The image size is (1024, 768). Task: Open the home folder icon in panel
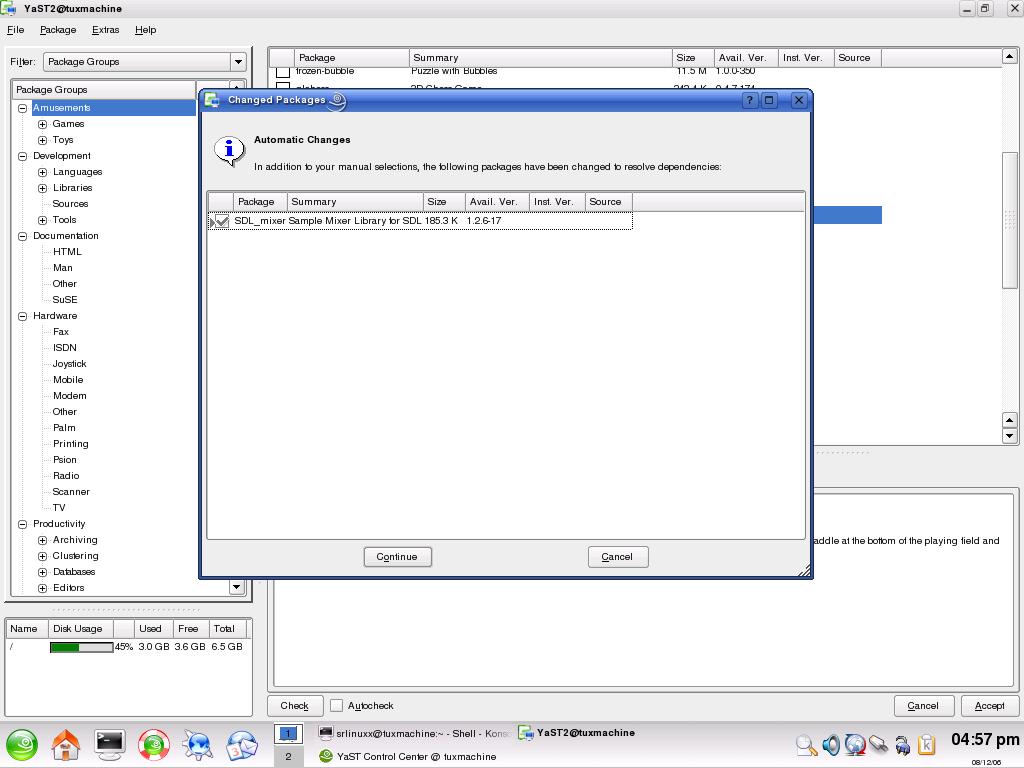click(66, 745)
